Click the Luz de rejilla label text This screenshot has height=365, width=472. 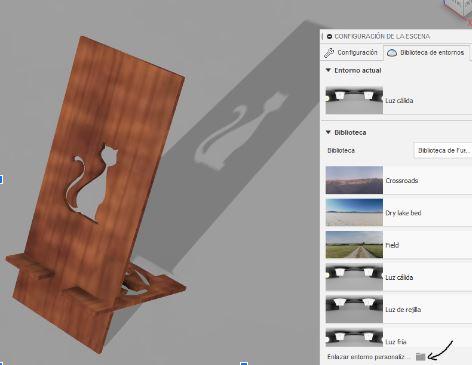pos(403,310)
